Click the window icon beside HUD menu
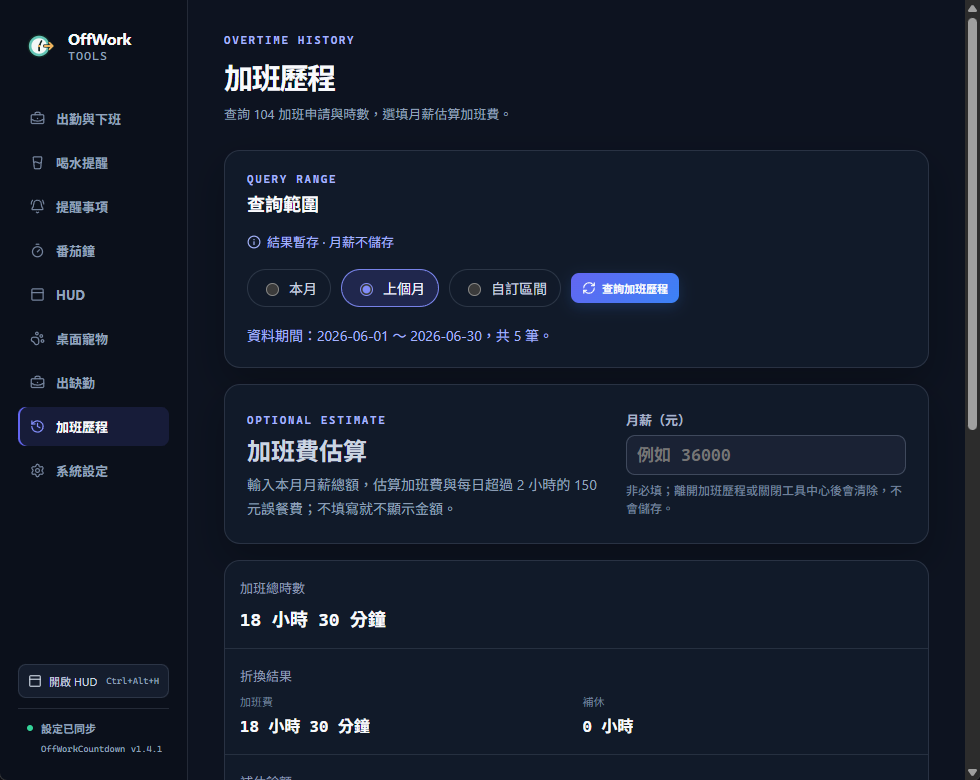The height and width of the screenshot is (780, 980). coord(38,294)
